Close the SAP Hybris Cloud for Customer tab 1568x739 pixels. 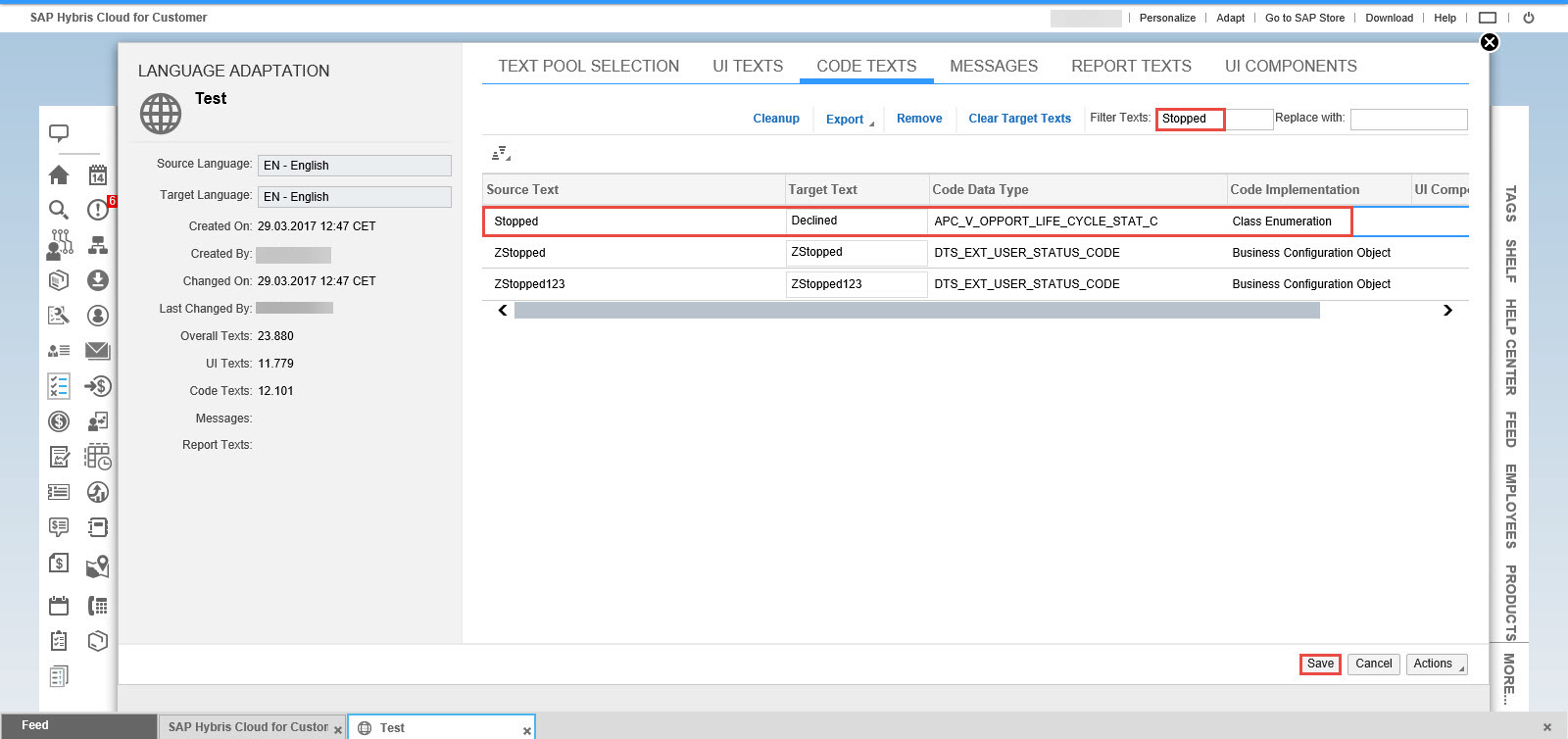(x=338, y=730)
